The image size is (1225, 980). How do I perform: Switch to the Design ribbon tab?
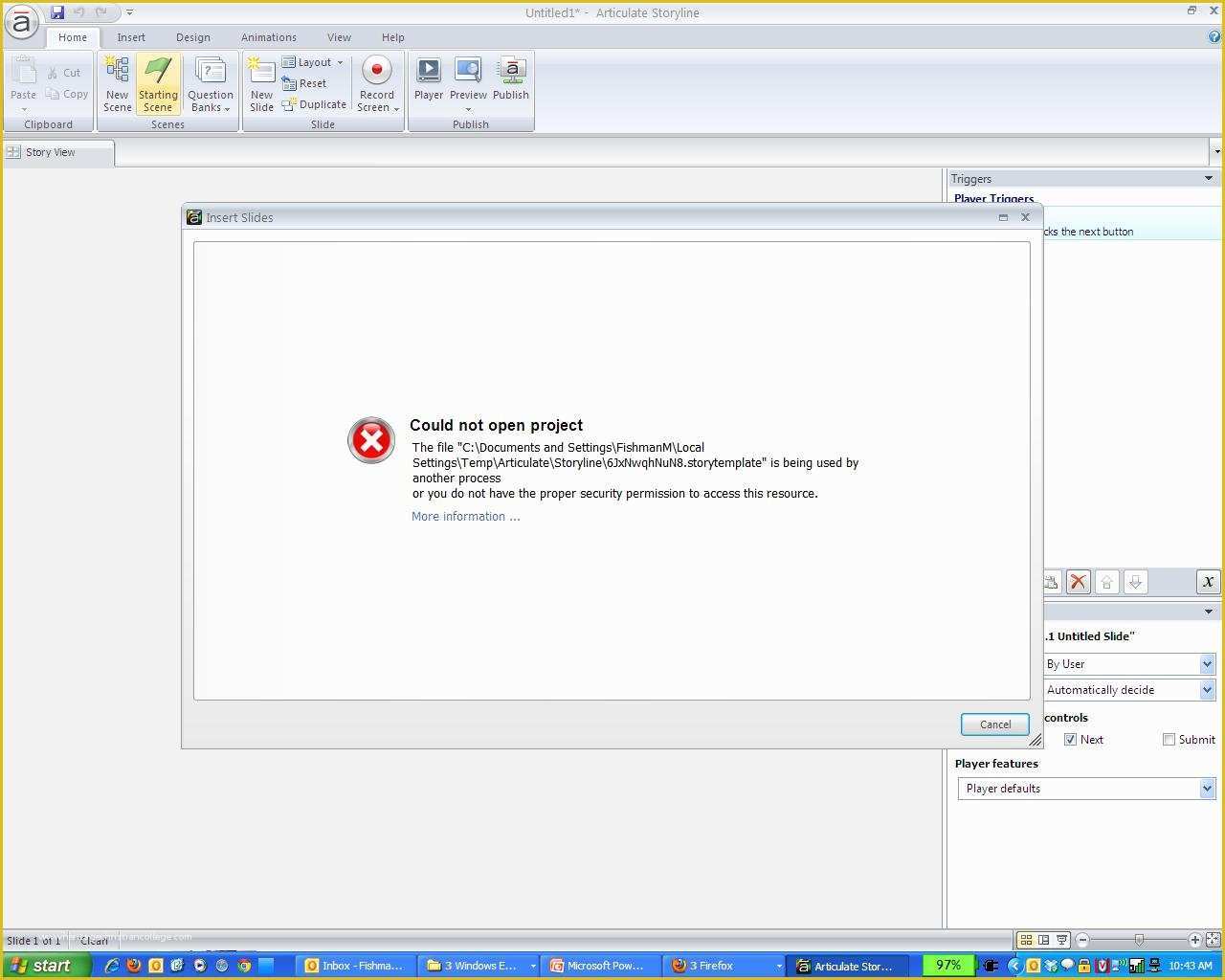pyautogui.click(x=192, y=37)
